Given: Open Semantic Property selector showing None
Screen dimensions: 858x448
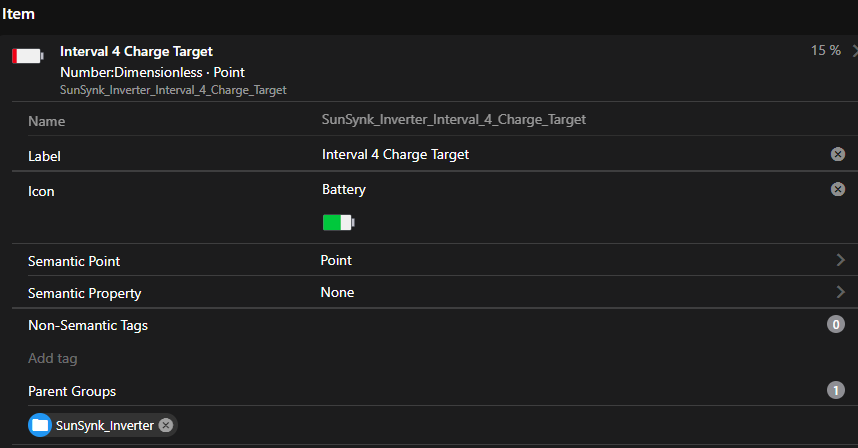Looking at the screenshot, I should 337,293.
